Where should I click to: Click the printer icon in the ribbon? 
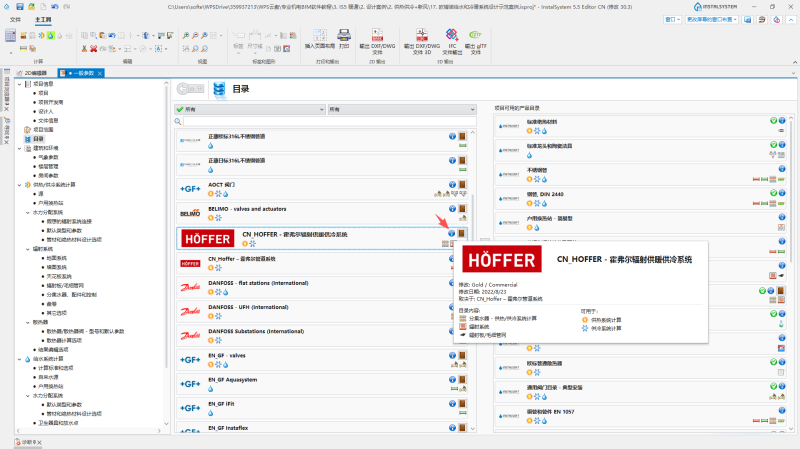(344, 35)
